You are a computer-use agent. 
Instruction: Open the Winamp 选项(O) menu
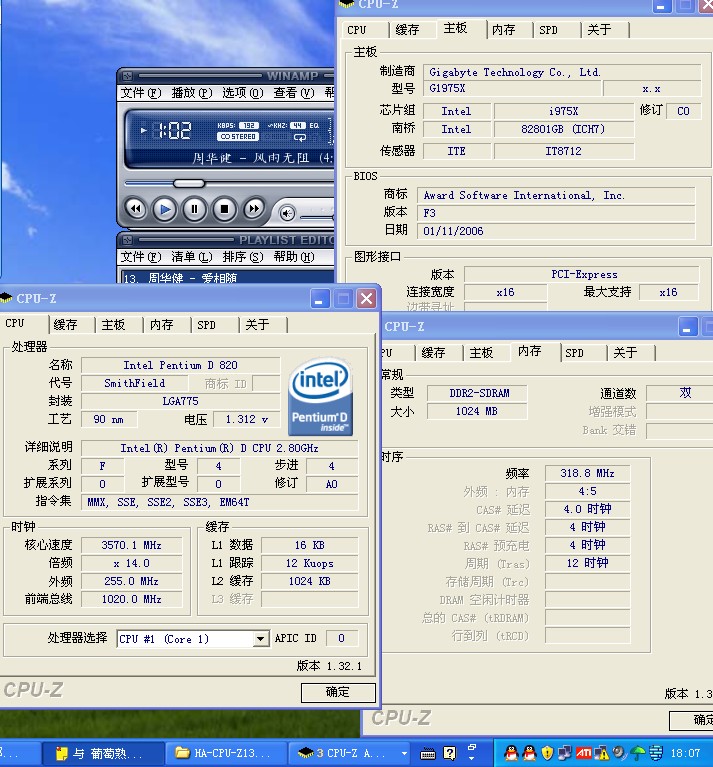[243, 92]
